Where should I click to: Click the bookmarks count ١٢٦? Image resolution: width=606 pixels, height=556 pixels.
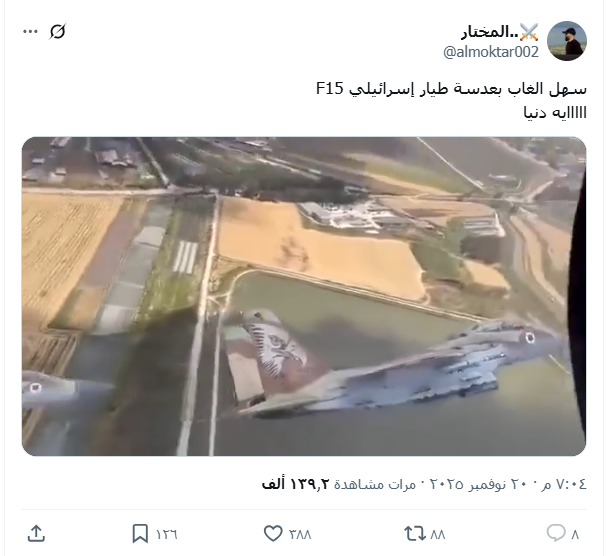(x=167, y=535)
